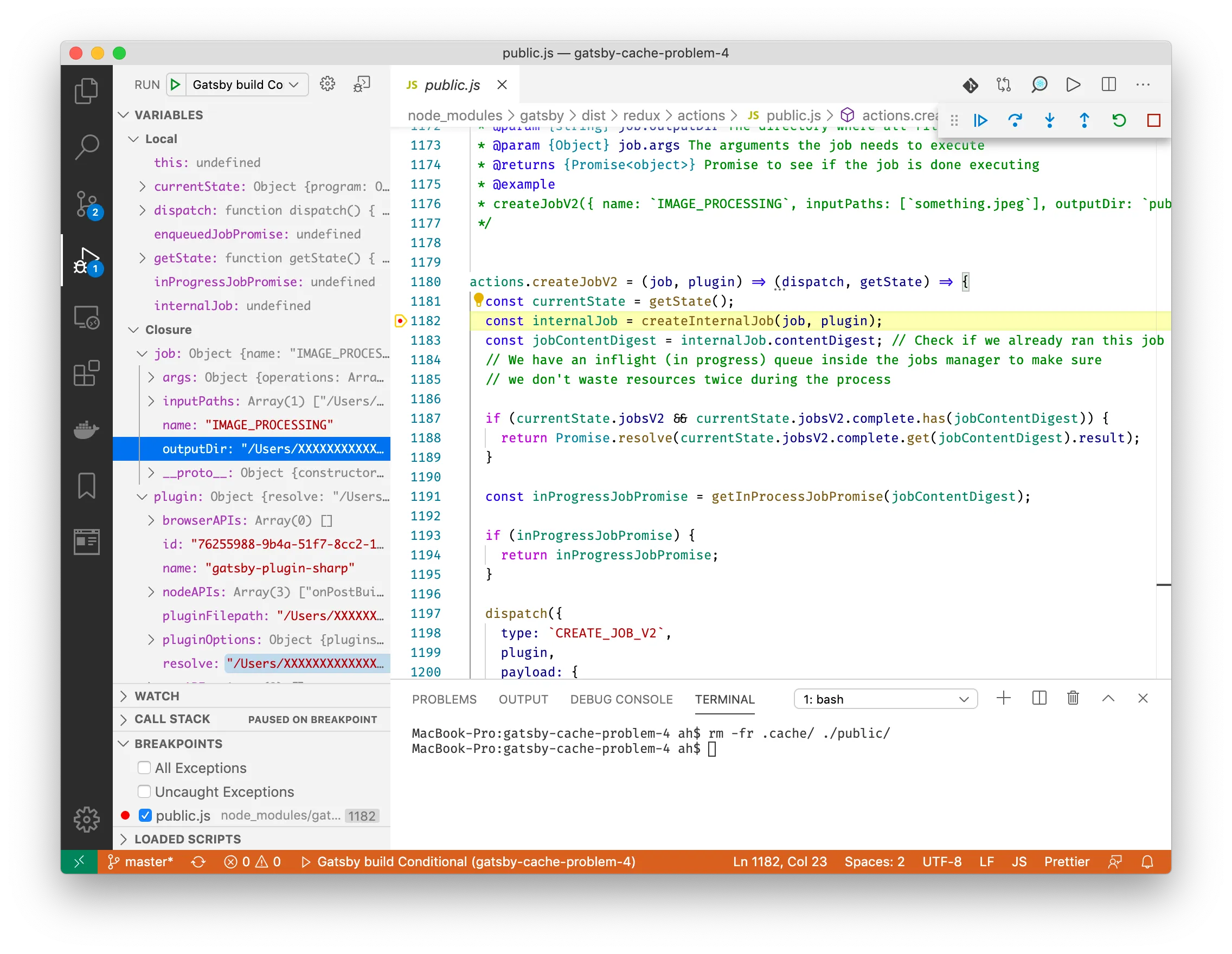Select the outputDir variable row
The image size is (1232, 954).
pos(252,449)
